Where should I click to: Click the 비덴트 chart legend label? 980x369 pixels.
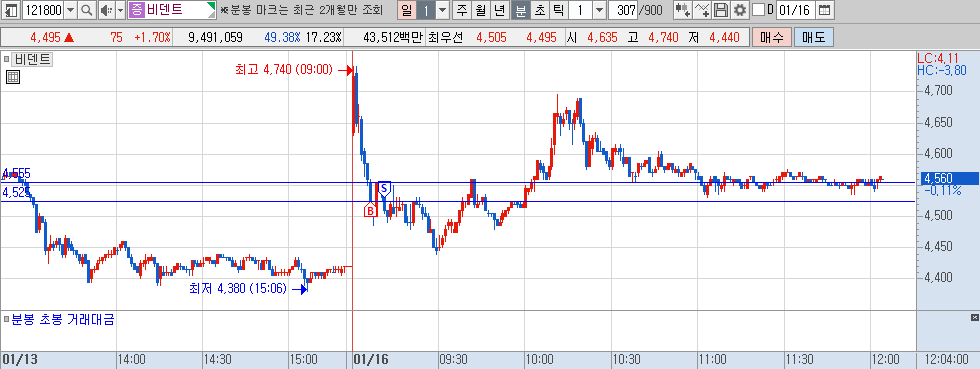click(33, 59)
